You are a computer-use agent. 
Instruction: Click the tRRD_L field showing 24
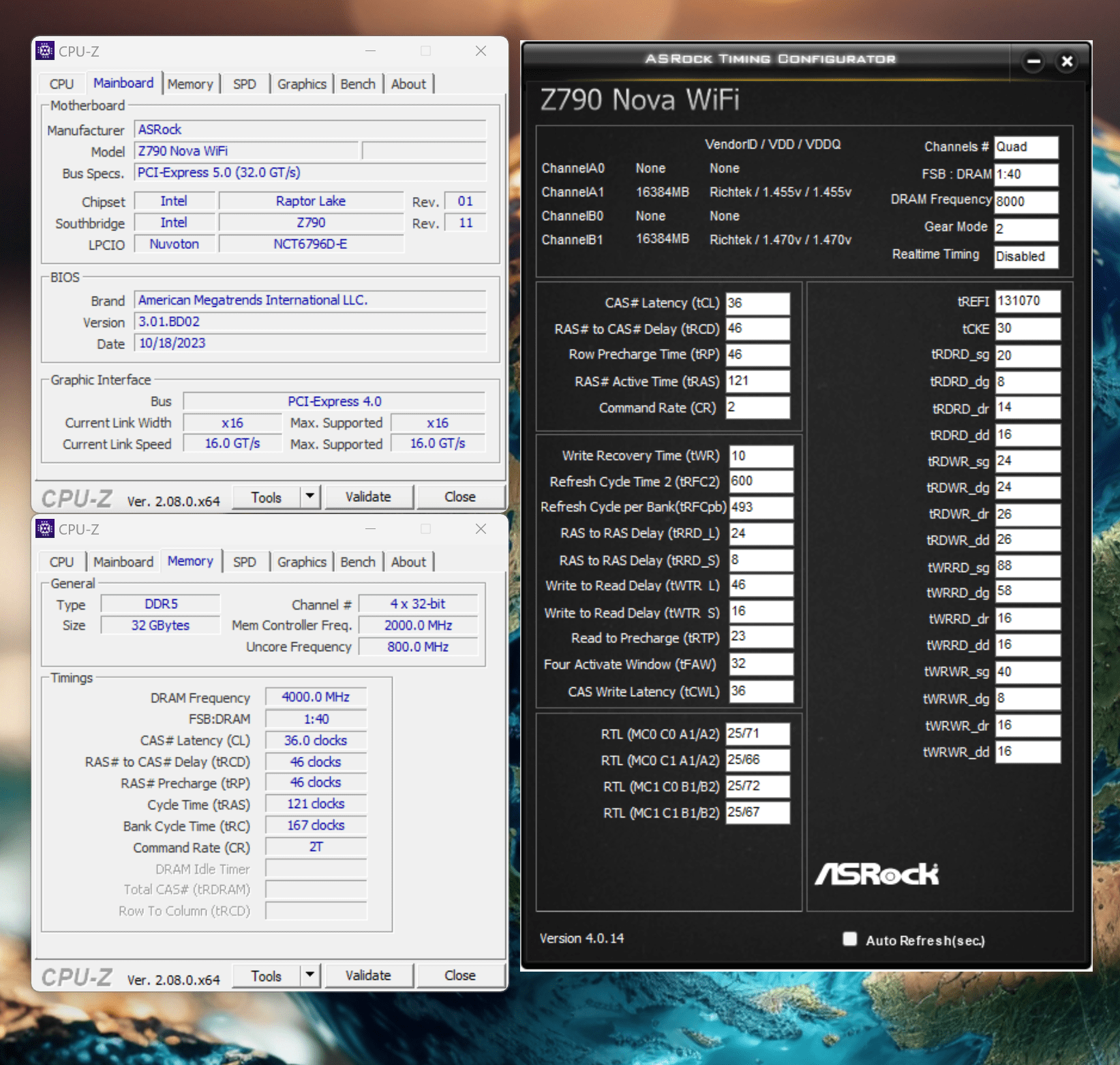coord(761,533)
